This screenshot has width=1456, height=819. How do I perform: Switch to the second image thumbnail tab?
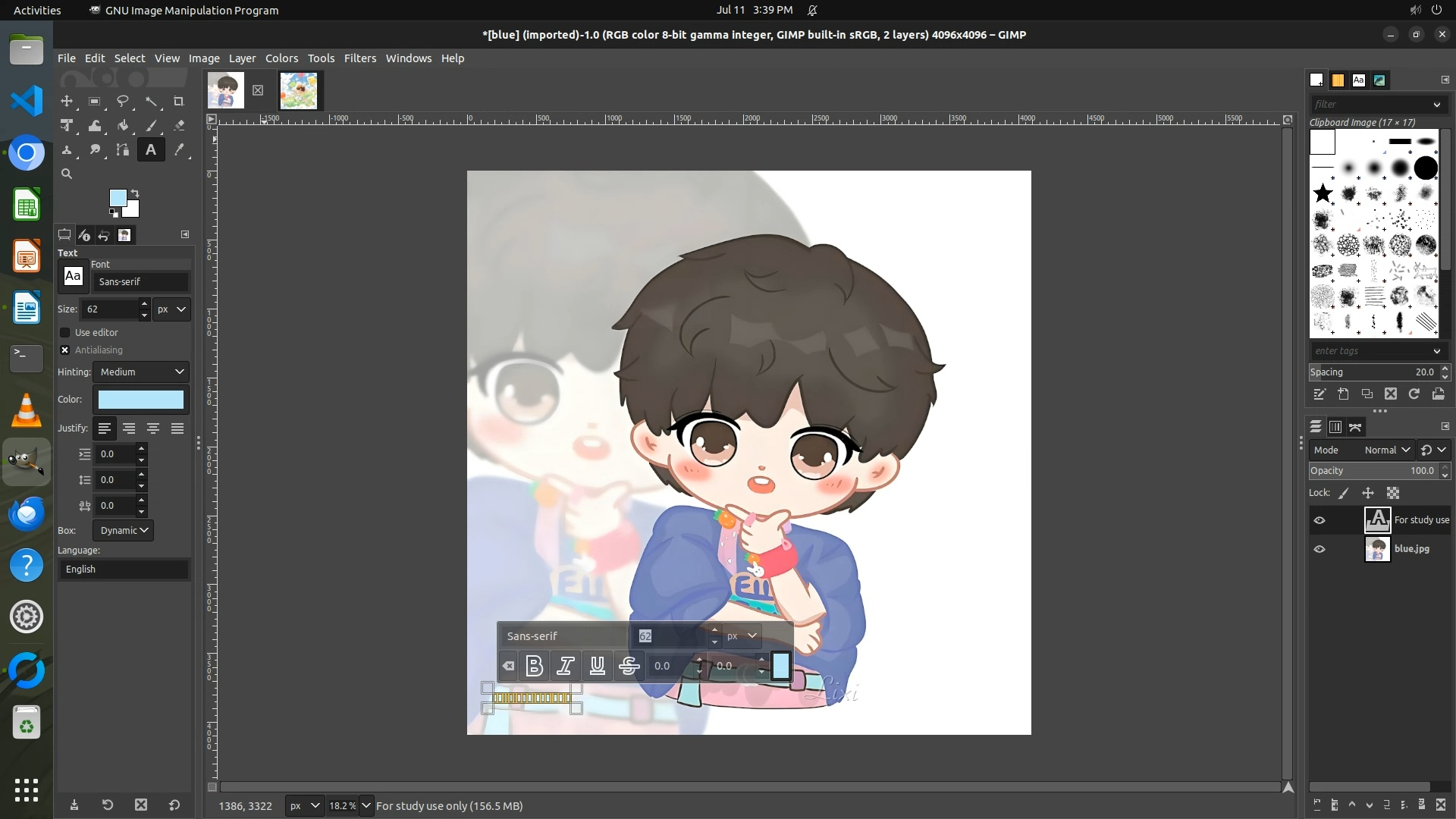point(299,91)
